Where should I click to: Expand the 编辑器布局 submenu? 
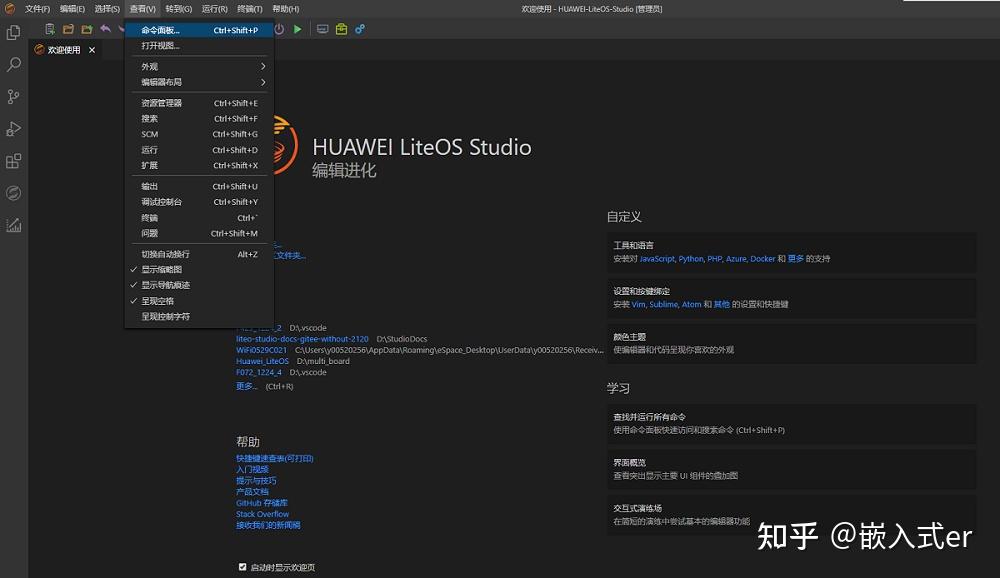pyautogui.click(x=199, y=82)
